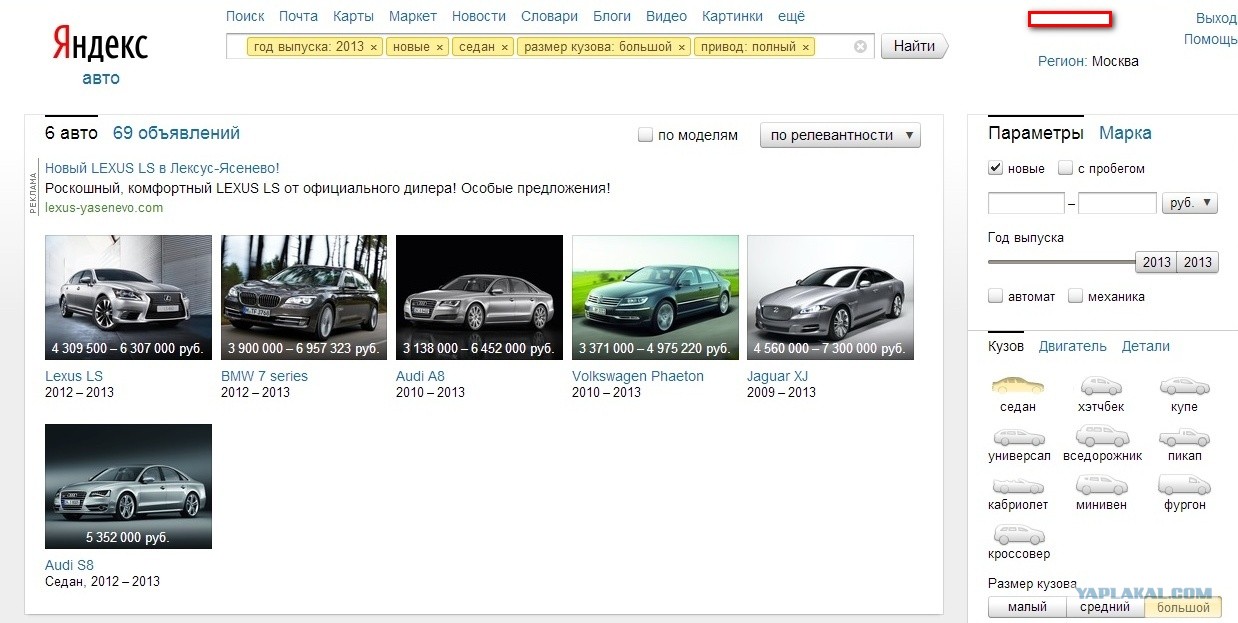Viewport: 1238px width, 623px height.
Task: Select the фургон van body icon
Action: (1184, 485)
